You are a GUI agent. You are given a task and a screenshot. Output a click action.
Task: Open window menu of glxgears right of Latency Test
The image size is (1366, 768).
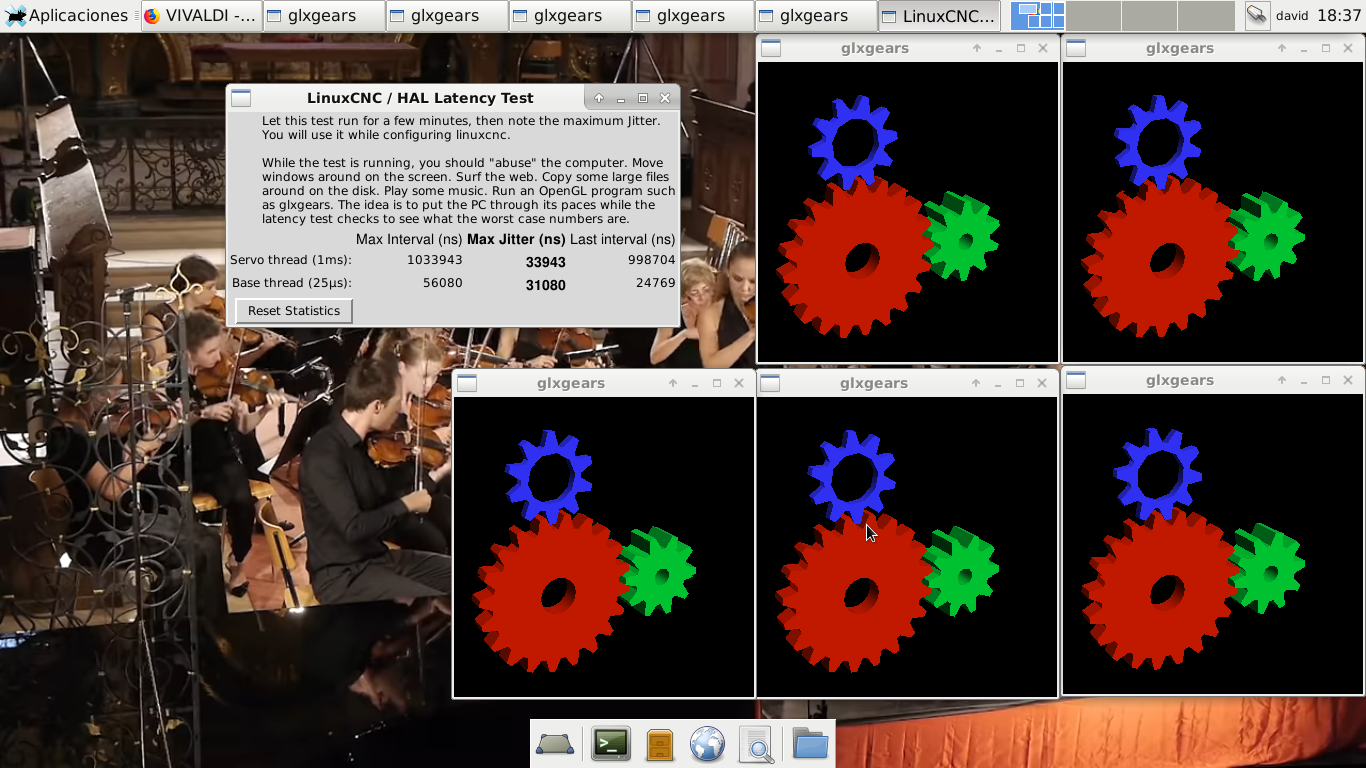coord(770,48)
